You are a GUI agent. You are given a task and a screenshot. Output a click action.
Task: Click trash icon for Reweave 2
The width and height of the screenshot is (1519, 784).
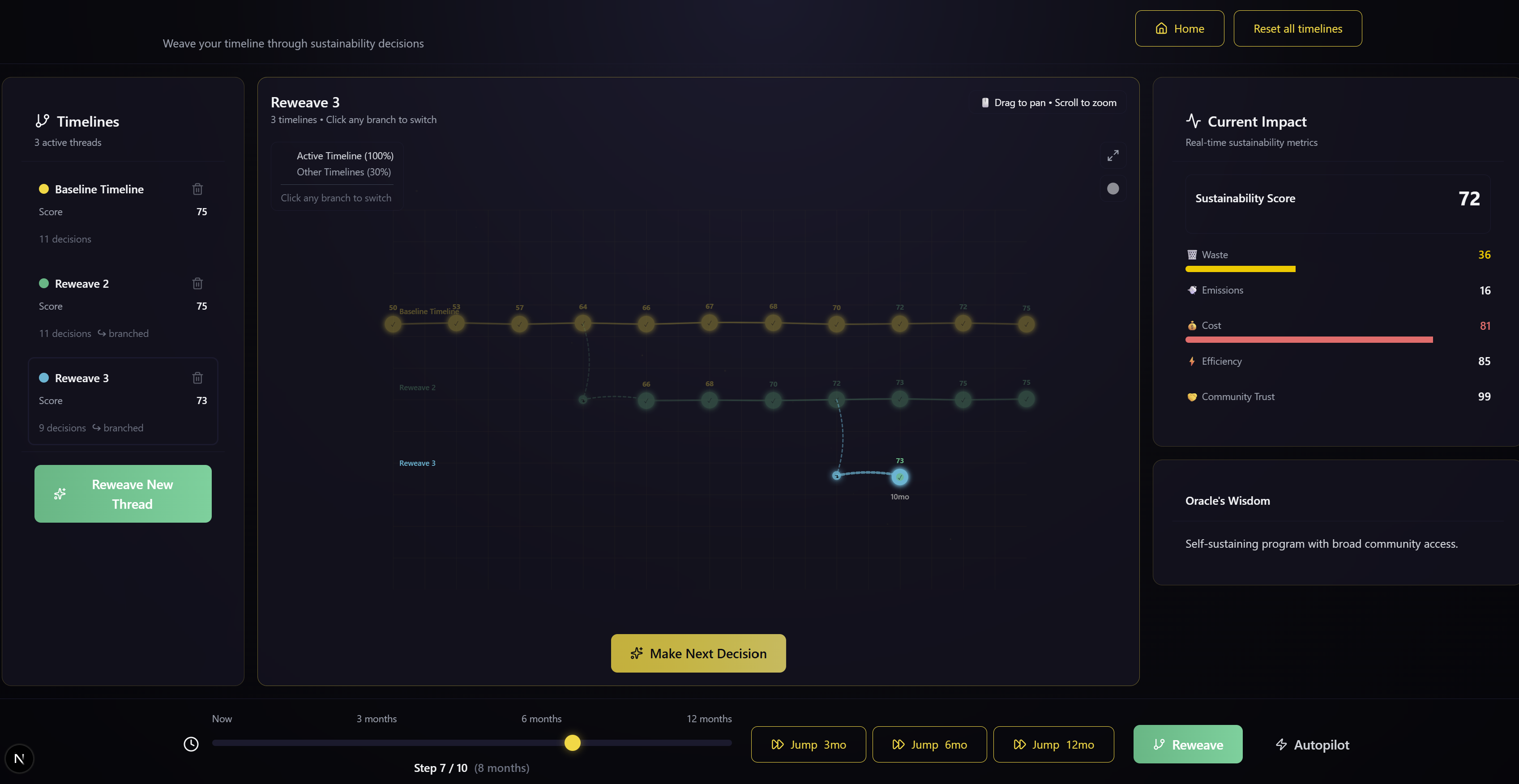pyautogui.click(x=197, y=284)
